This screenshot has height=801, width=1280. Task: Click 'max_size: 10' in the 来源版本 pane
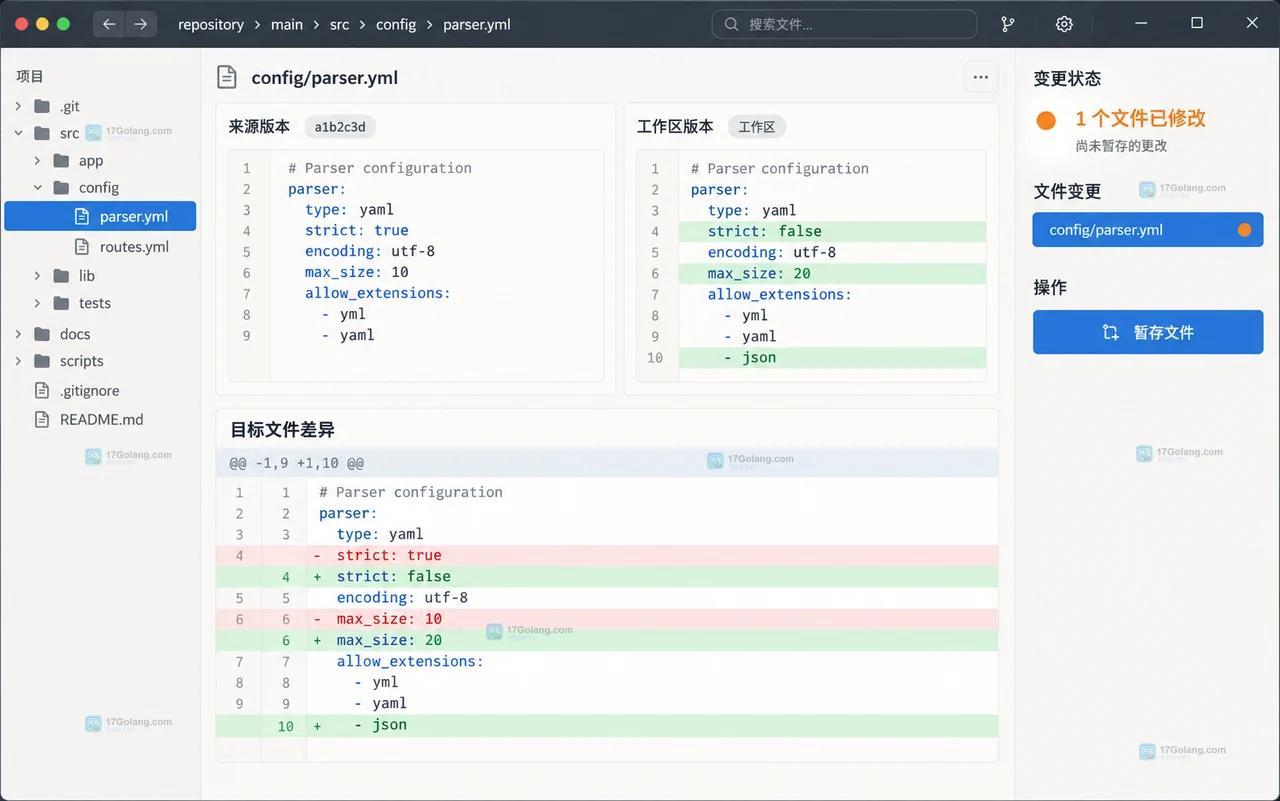357,272
